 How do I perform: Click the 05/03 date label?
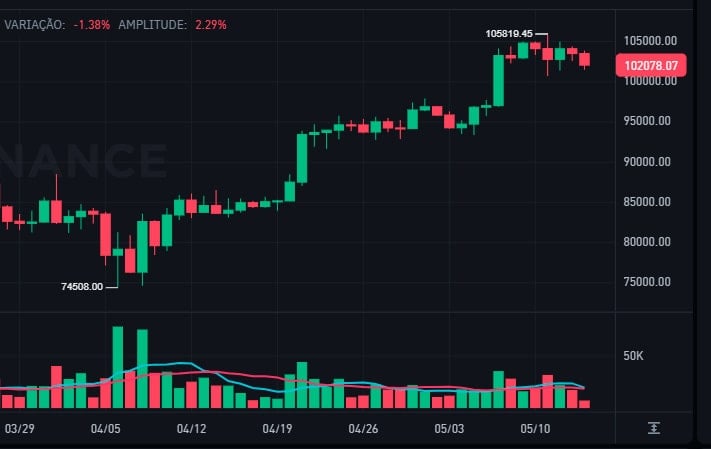click(450, 428)
